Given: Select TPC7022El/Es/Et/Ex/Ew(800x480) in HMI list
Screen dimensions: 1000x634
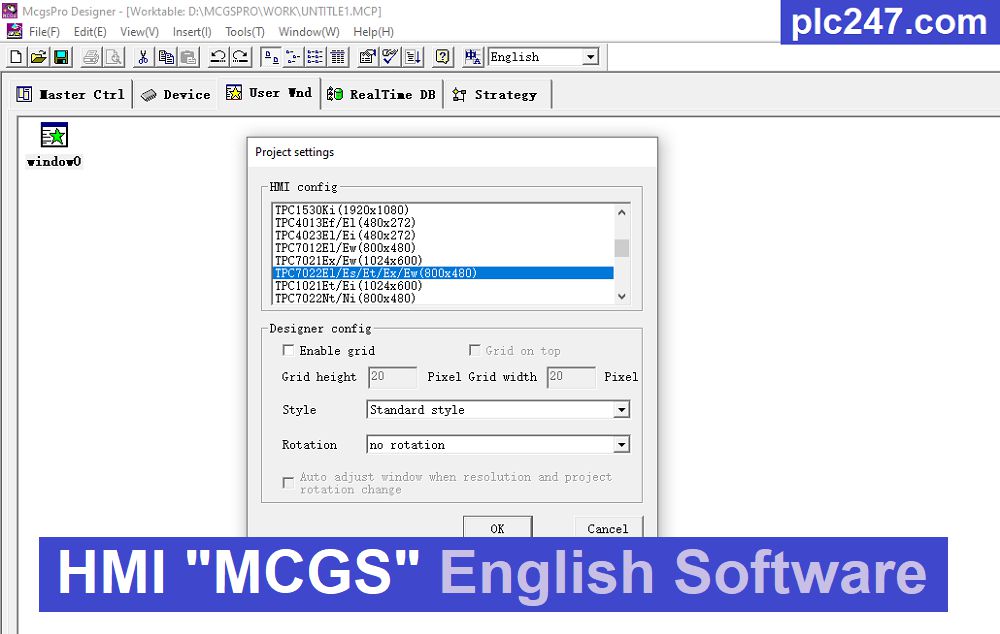Looking at the screenshot, I should (443, 273).
